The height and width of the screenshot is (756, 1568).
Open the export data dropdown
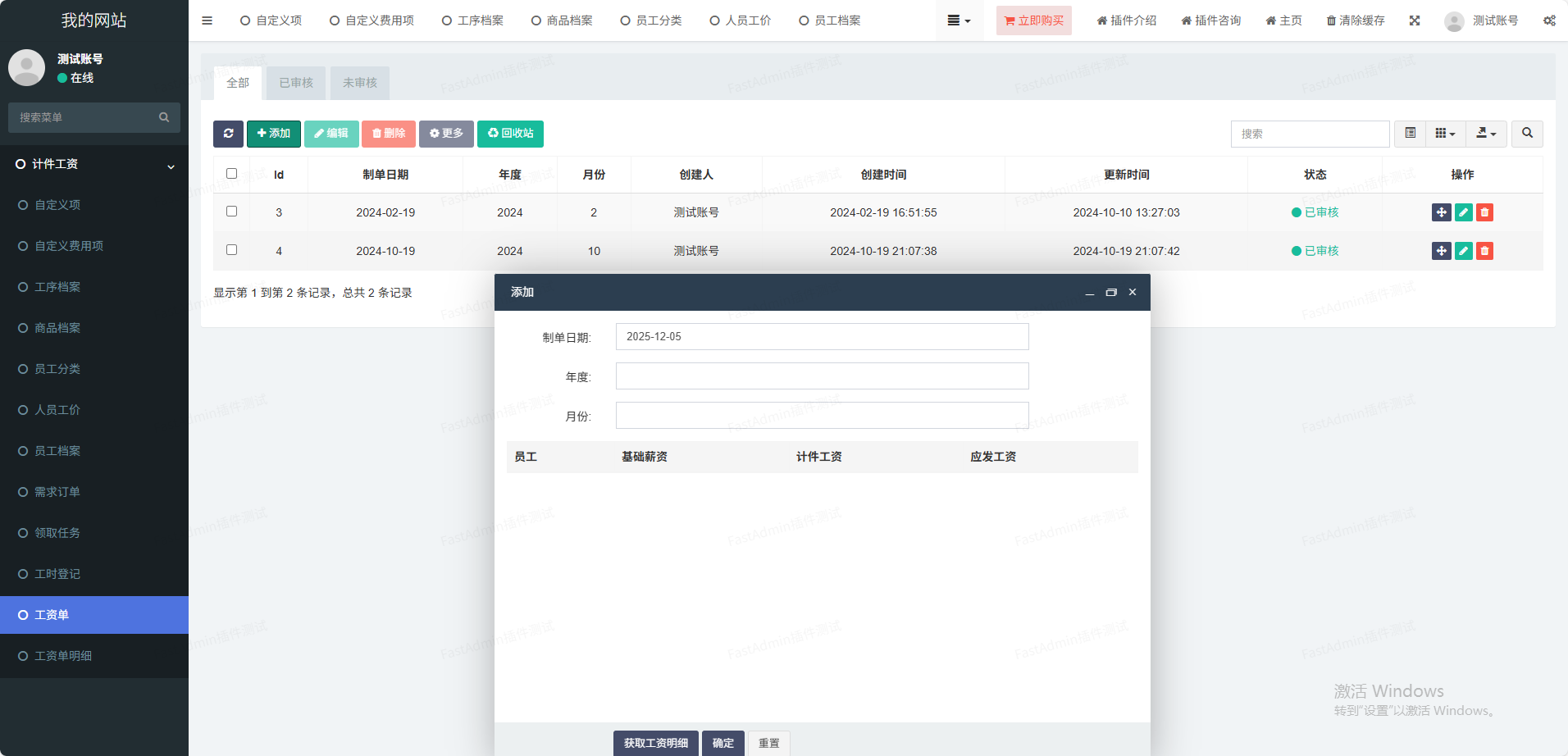[x=1486, y=134]
